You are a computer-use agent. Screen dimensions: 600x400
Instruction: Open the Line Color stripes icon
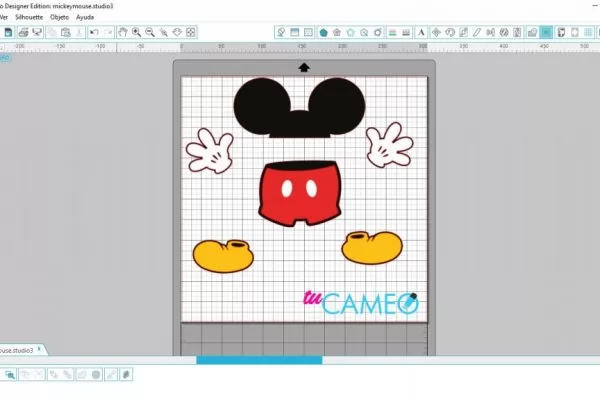click(x=392, y=33)
